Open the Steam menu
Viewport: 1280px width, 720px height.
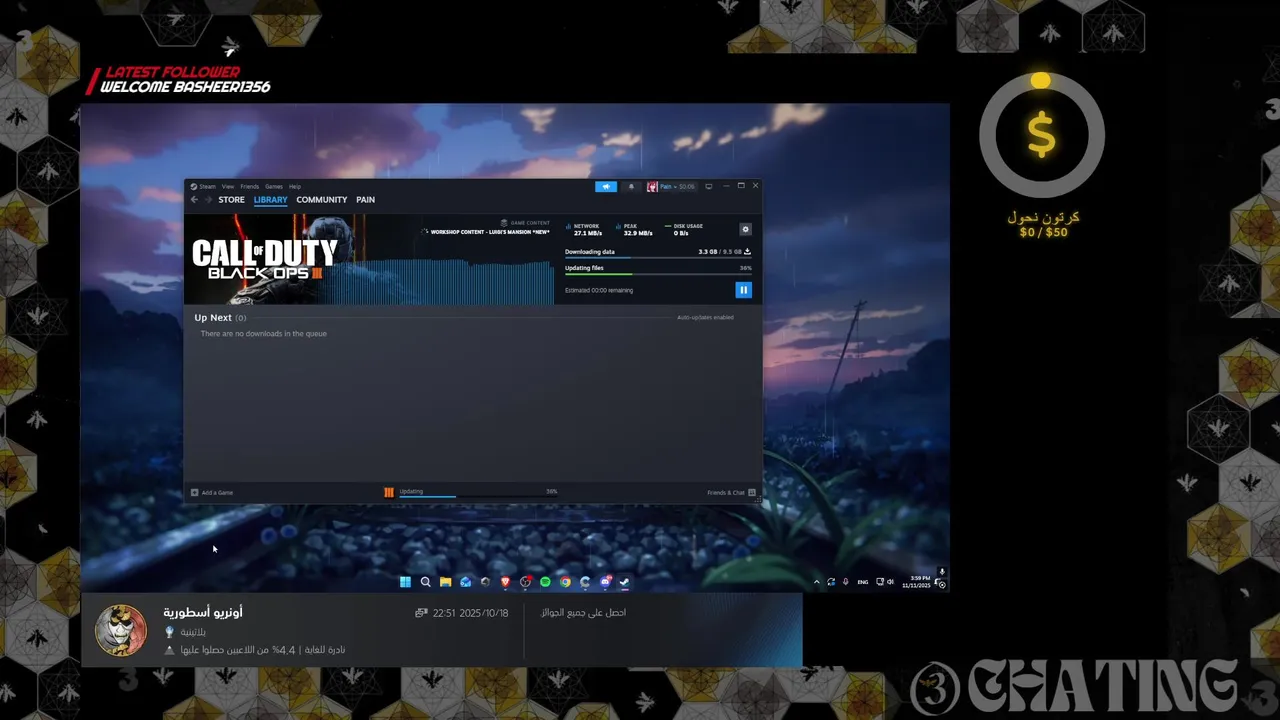coord(203,186)
